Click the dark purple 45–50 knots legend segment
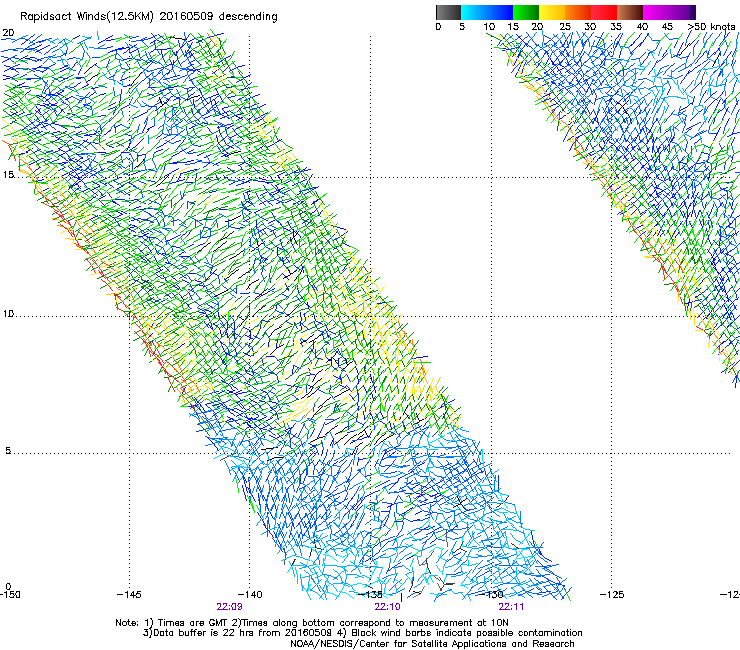Screen dimensions: 740x650 pos(682,12)
